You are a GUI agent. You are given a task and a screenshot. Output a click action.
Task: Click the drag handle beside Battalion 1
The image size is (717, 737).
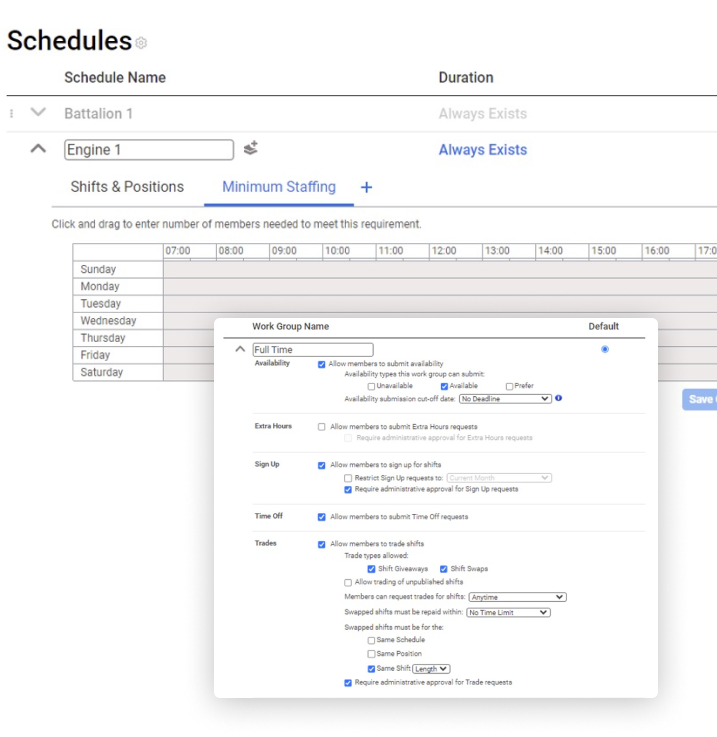click(11, 113)
